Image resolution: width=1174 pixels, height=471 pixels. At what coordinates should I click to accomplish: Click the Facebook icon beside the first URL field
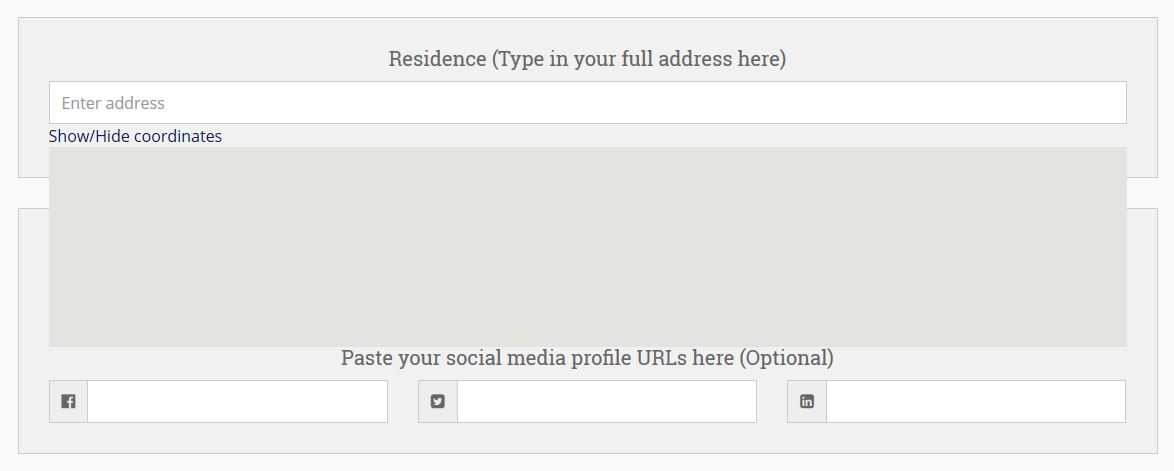click(x=68, y=401)
